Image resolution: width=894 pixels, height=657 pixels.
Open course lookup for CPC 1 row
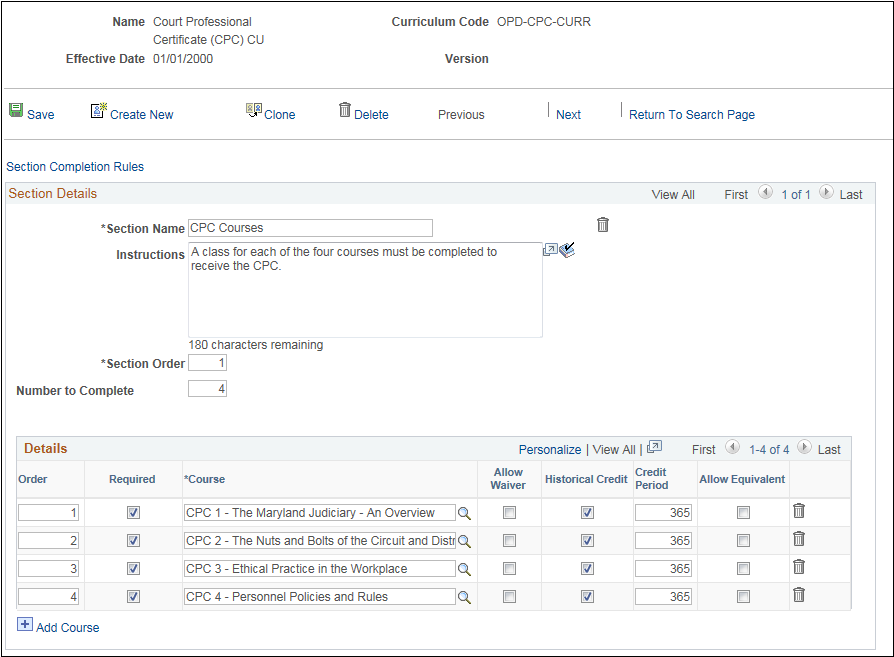[464, 513]
